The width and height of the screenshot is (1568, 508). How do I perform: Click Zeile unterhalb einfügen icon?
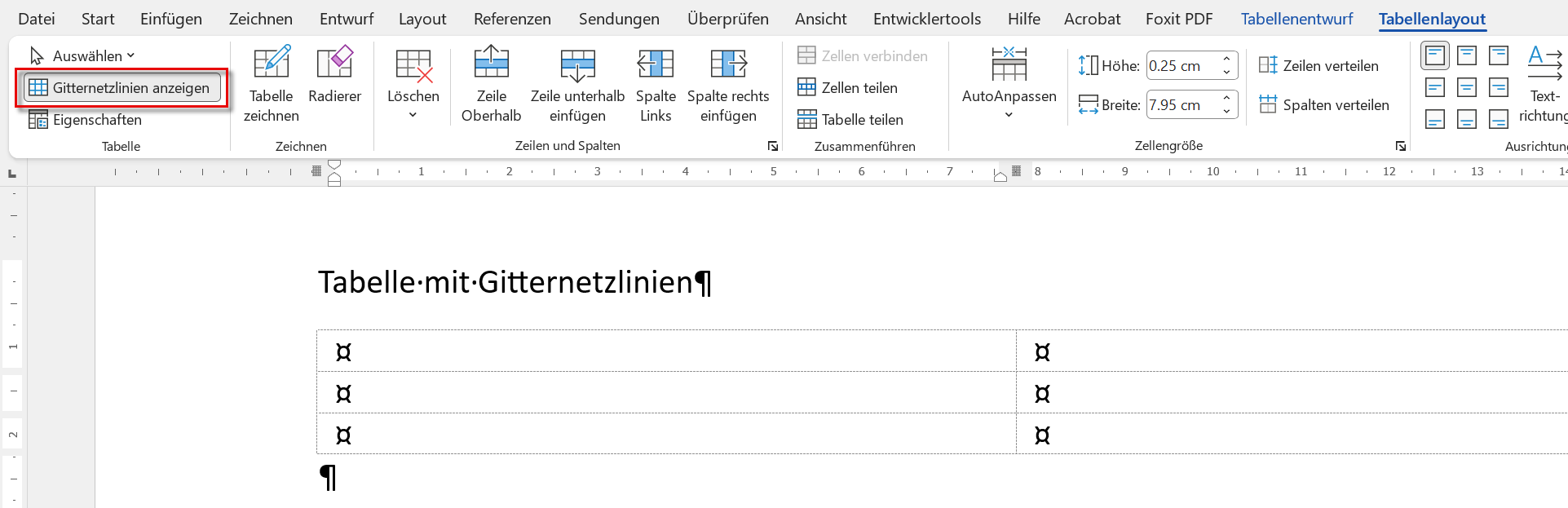coord(577,65)
